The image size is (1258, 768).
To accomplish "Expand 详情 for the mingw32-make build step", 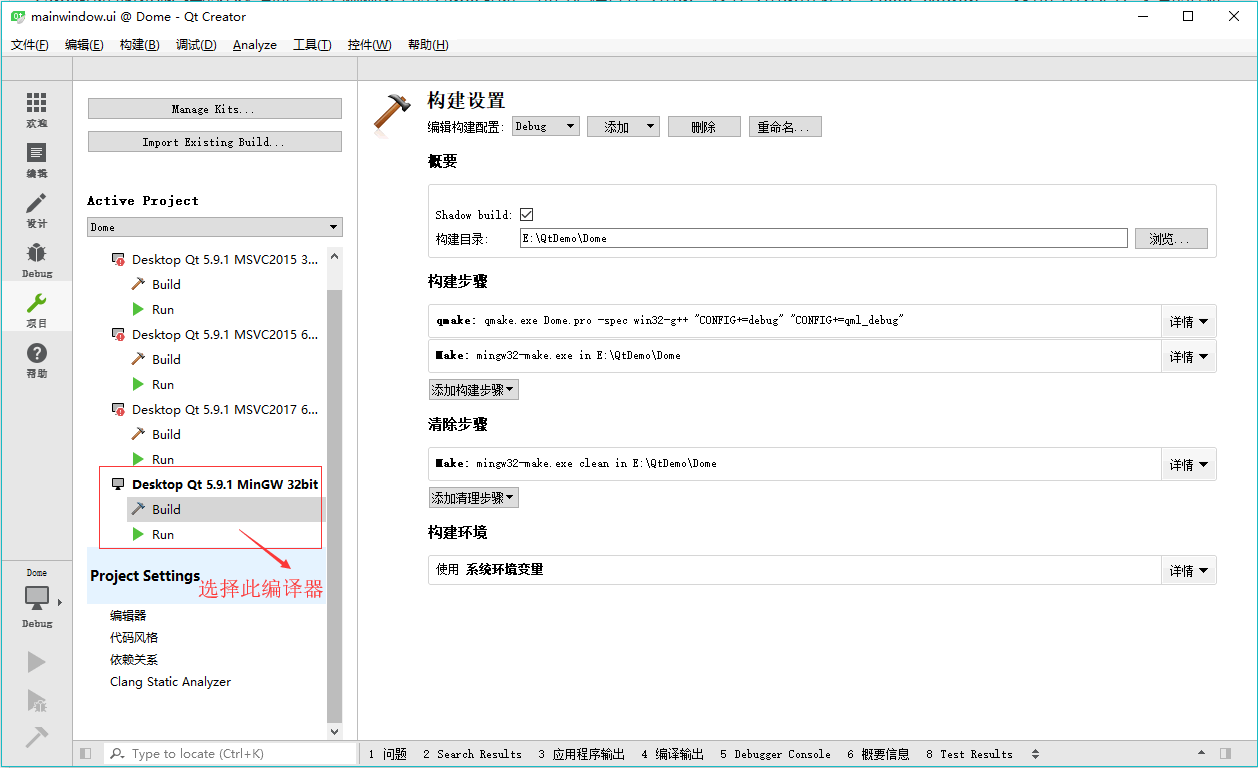I will (x=1189, y=356).
